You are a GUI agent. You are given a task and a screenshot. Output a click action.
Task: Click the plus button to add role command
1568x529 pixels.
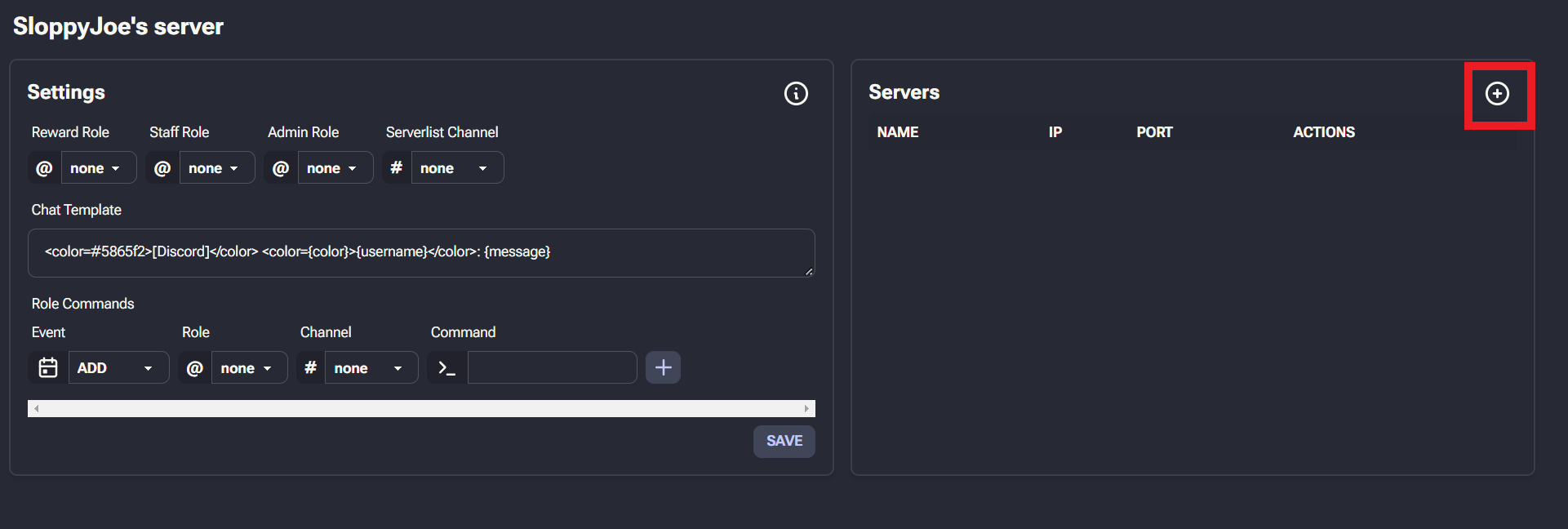[663, 368]
